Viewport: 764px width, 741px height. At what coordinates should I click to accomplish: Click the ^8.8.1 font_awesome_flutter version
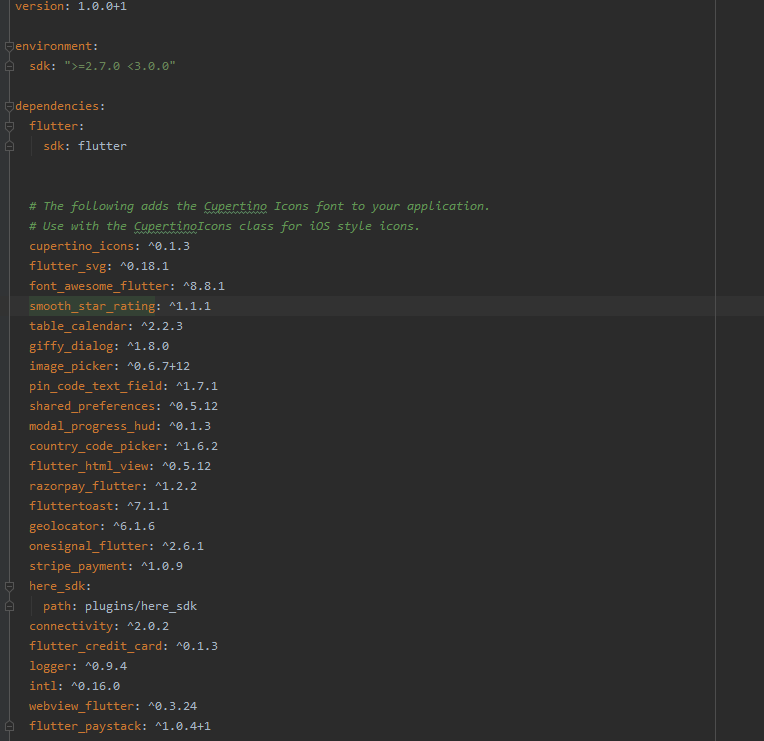[204, 286]
